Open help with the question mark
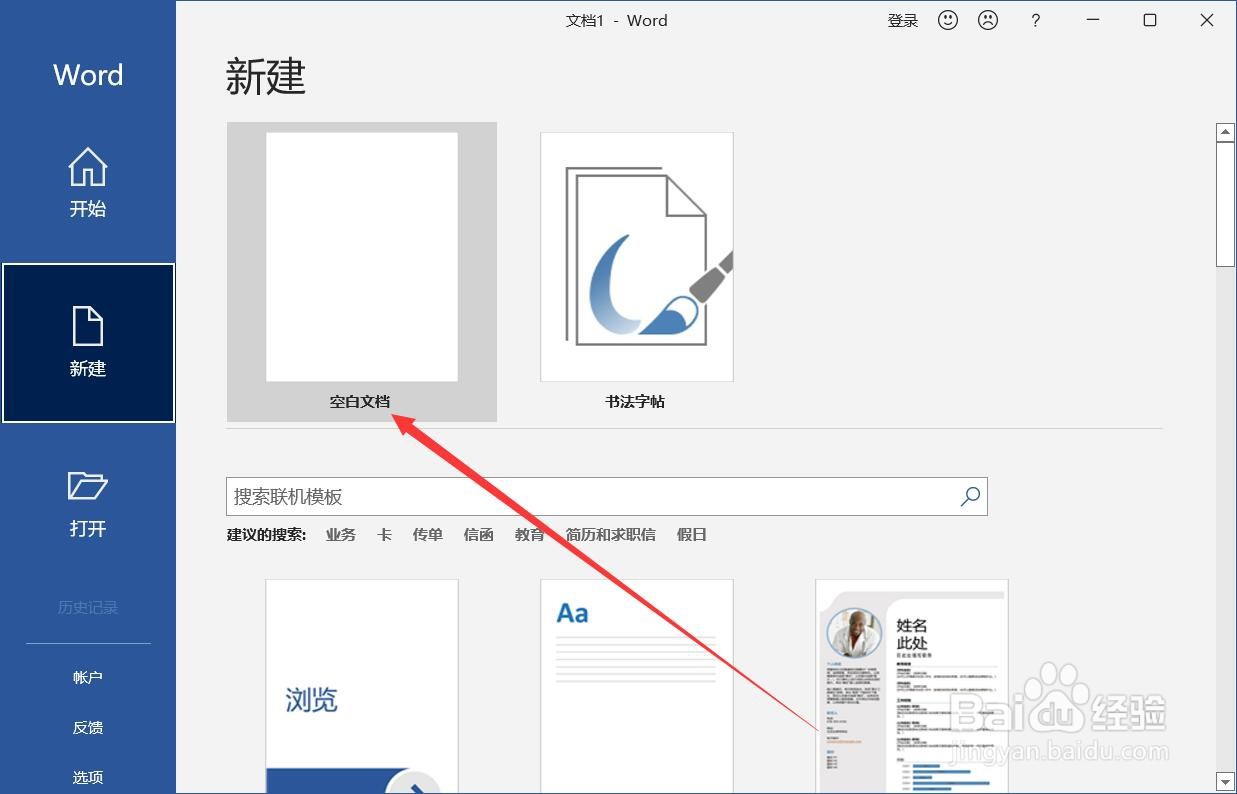Viewport: 1237px width, 794px height. pyautogui.click(x=1035, y=20)
